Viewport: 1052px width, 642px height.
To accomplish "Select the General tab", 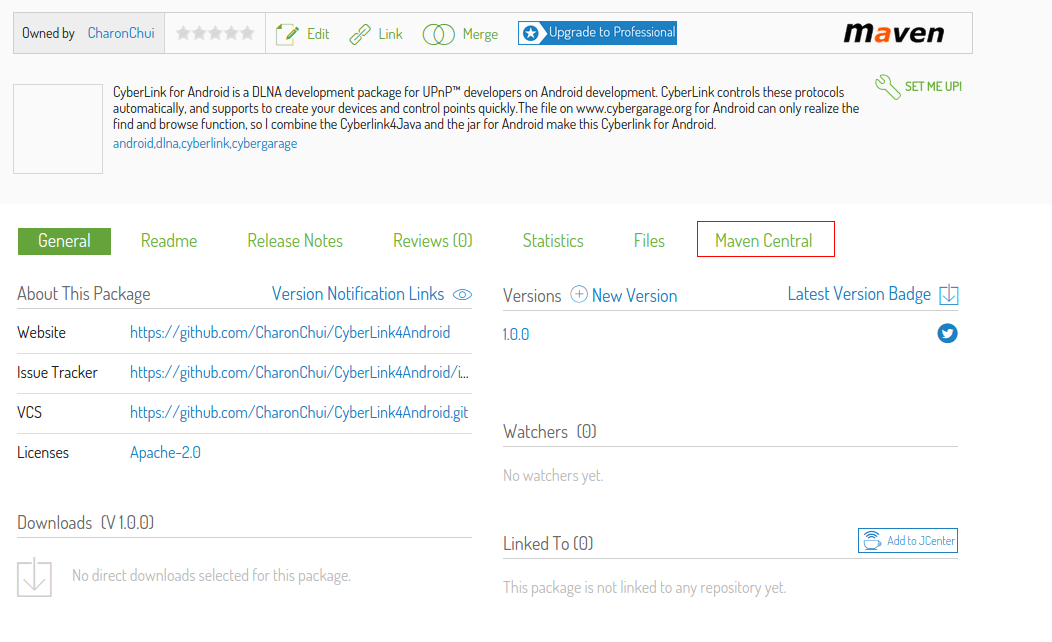I will [64, 241].
